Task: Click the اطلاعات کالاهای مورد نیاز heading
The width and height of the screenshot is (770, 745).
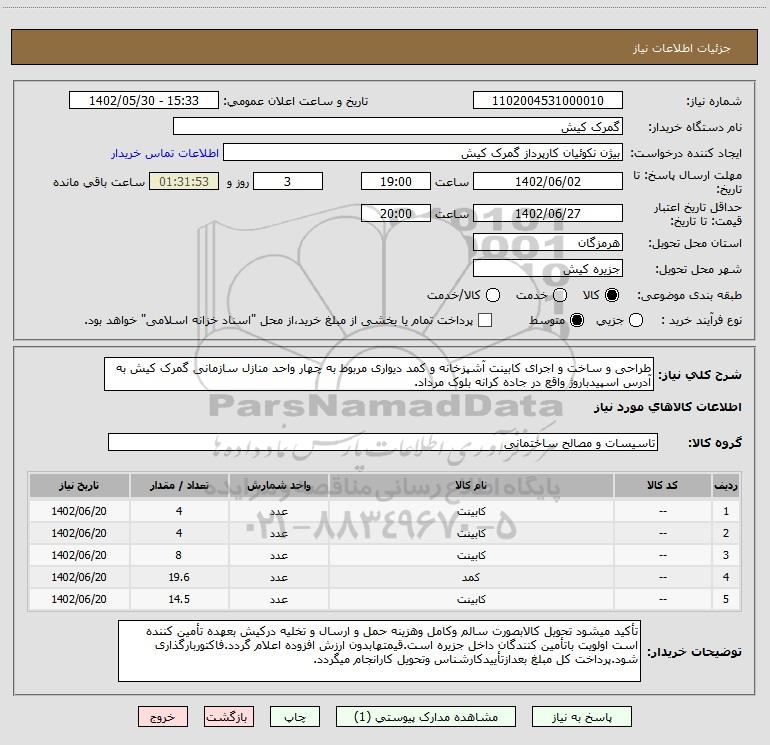Action: (667, 407)
